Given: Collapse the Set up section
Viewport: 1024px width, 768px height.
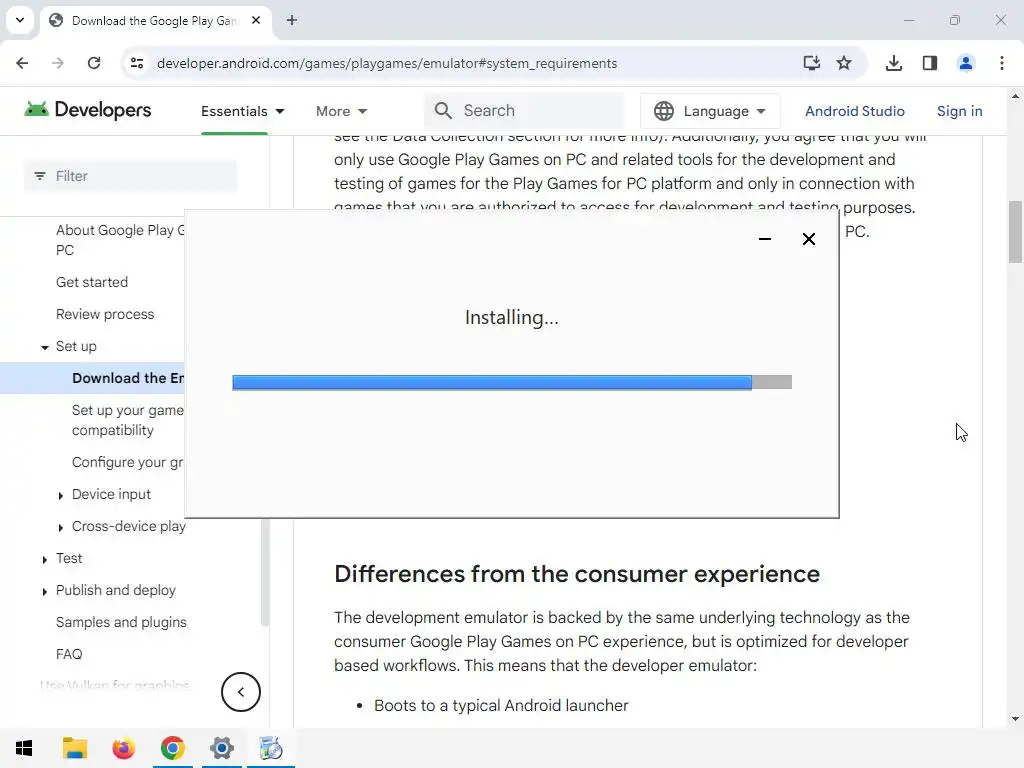Looking at the screenshot, I should pos(44,347).
